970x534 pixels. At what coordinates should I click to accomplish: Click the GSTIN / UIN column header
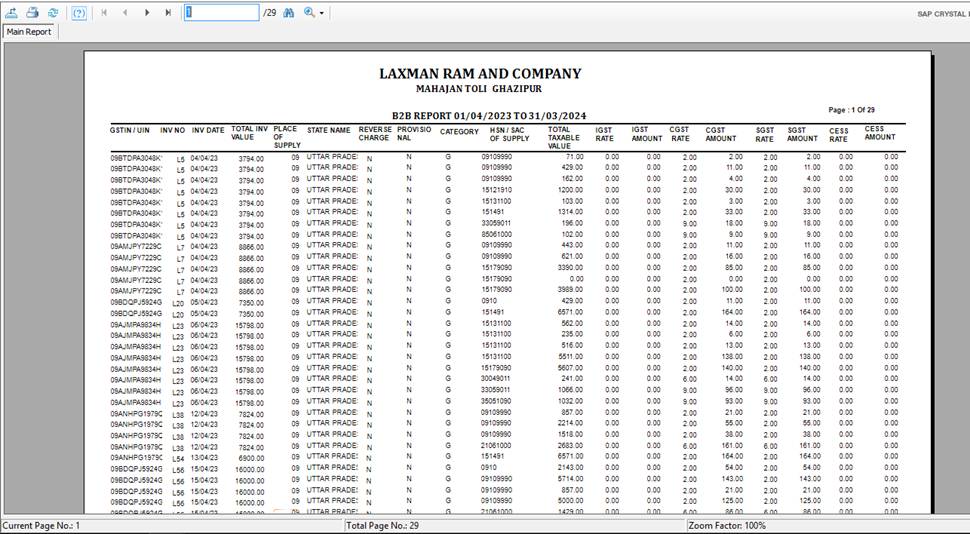(x=130, y=130)
